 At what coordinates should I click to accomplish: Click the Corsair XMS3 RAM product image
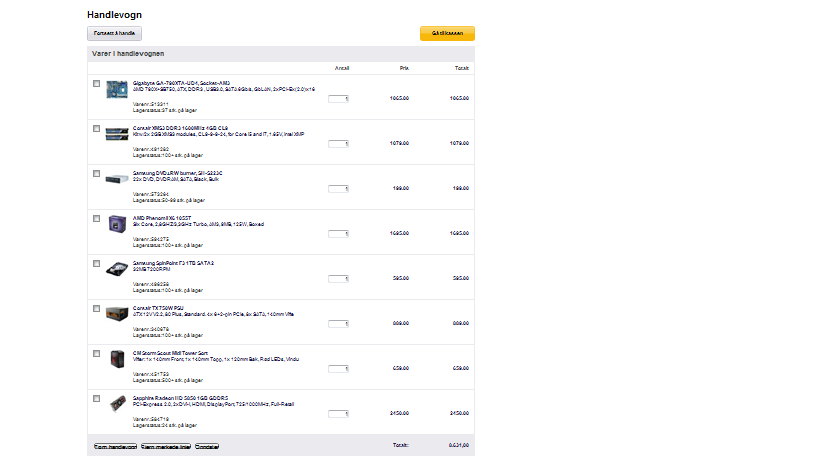[117, 134]
